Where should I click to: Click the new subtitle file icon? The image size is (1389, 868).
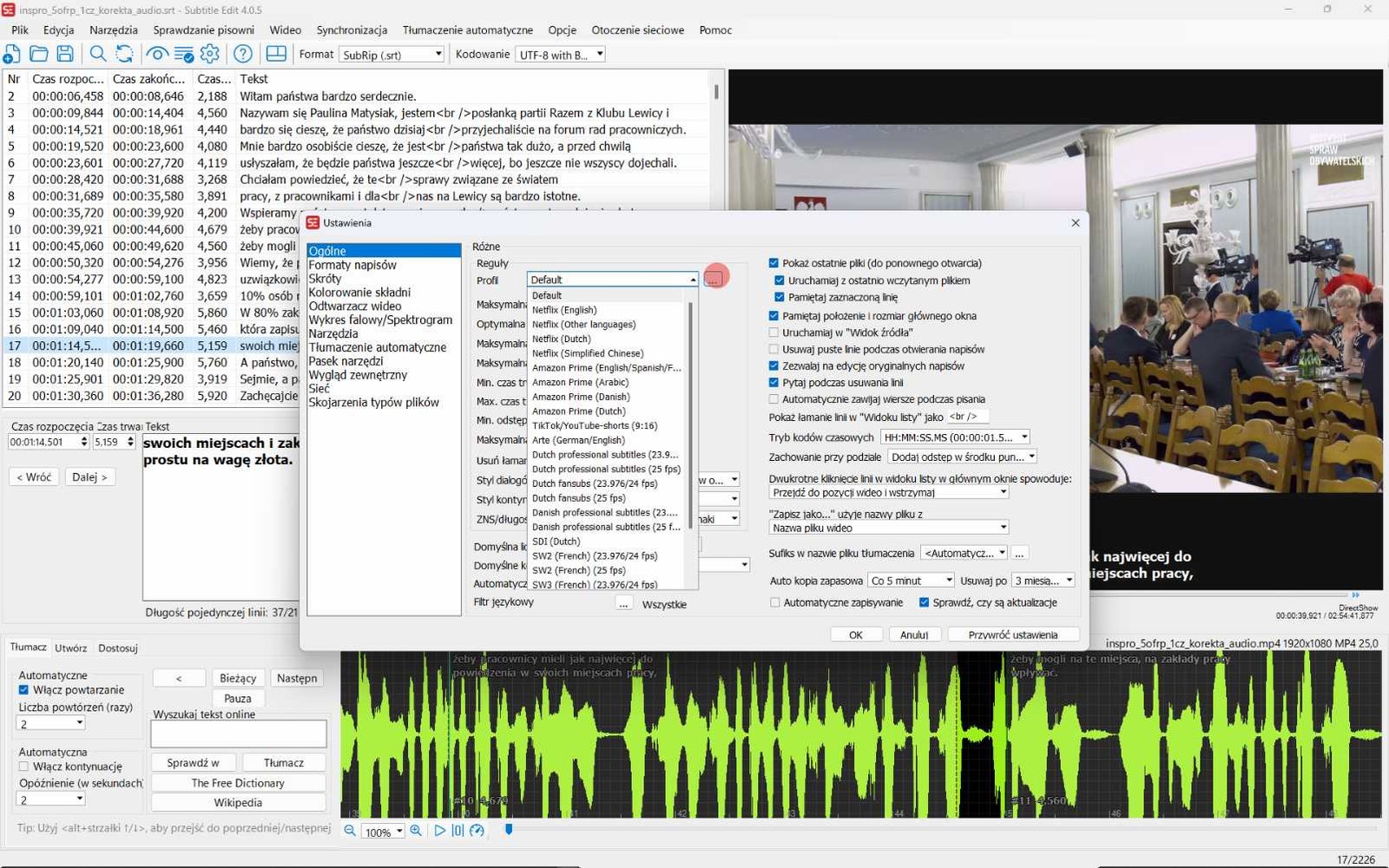(x=12, y=54)
